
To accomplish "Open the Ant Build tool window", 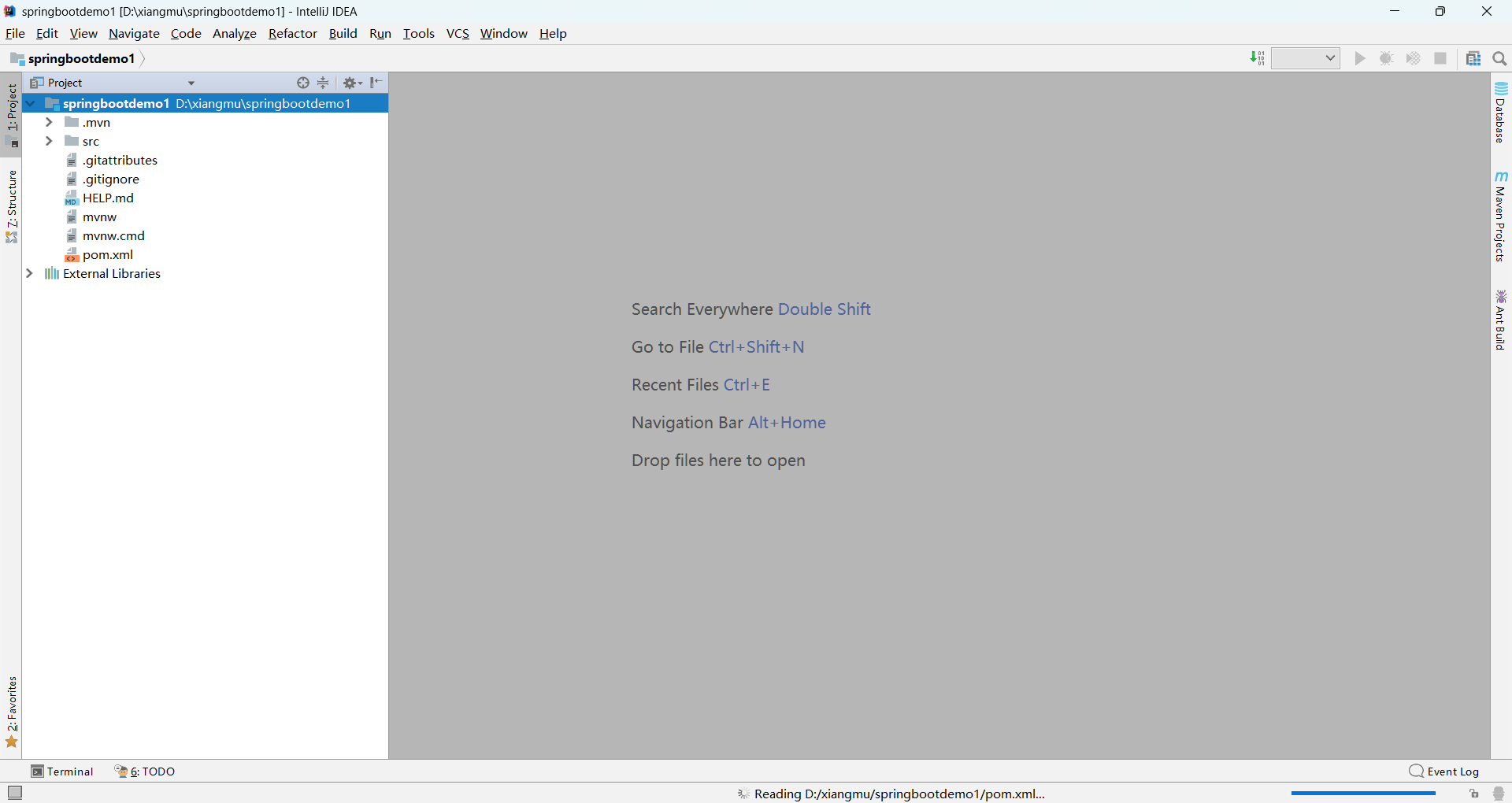I will pyautogui.click(x=1501, y=320).
